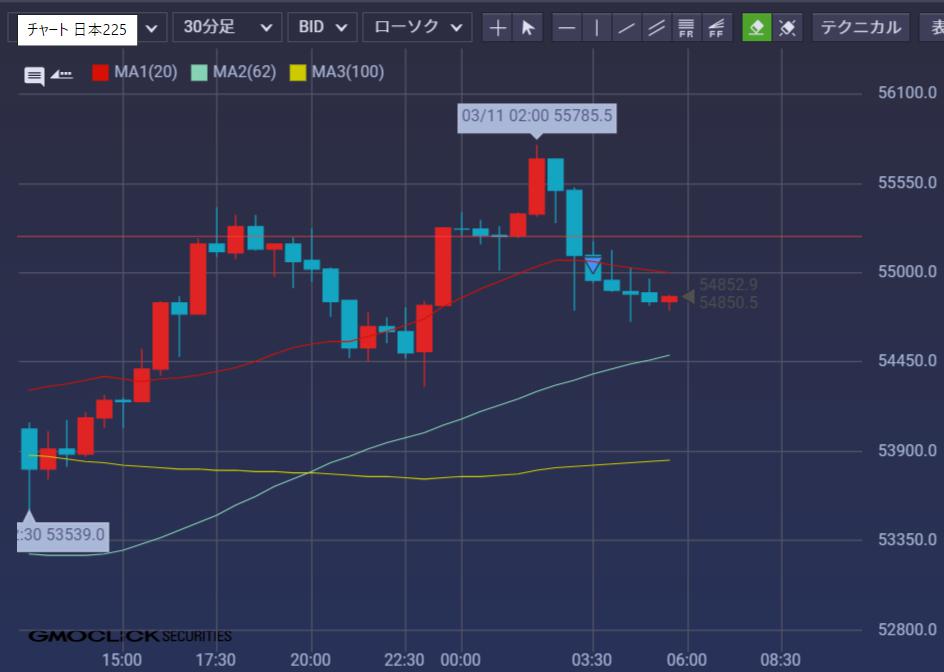
Task: Toggle the price label display icon beside legend
Action: tap(61, 74)
